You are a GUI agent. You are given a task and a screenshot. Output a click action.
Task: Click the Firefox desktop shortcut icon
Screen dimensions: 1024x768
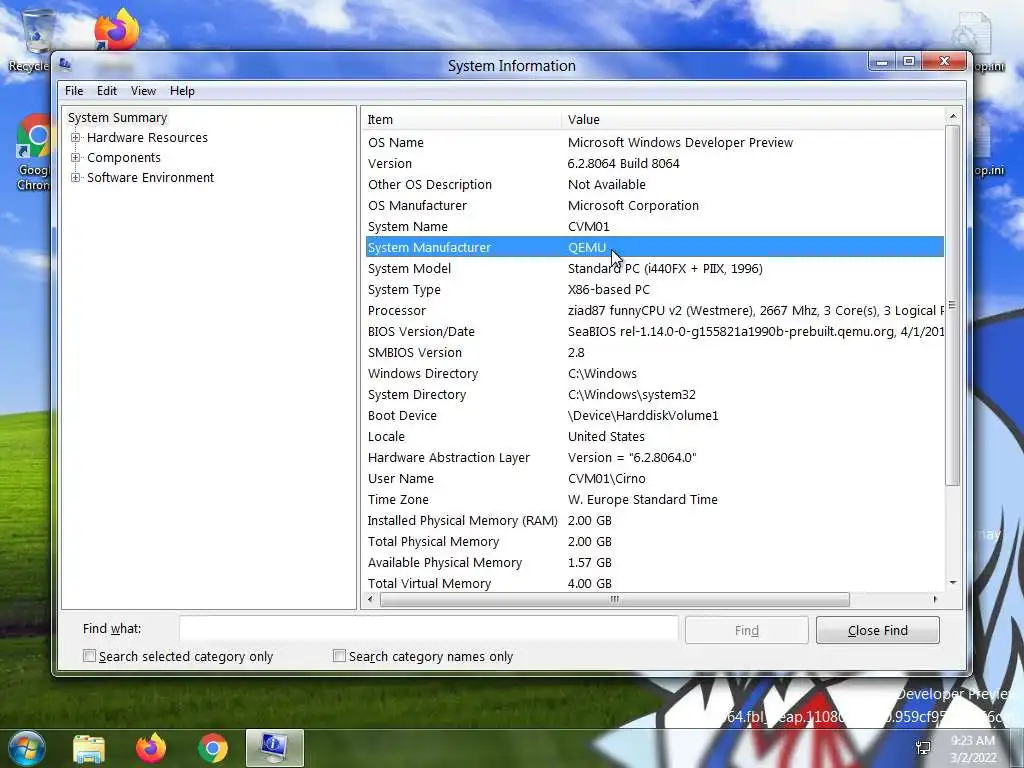117,29
